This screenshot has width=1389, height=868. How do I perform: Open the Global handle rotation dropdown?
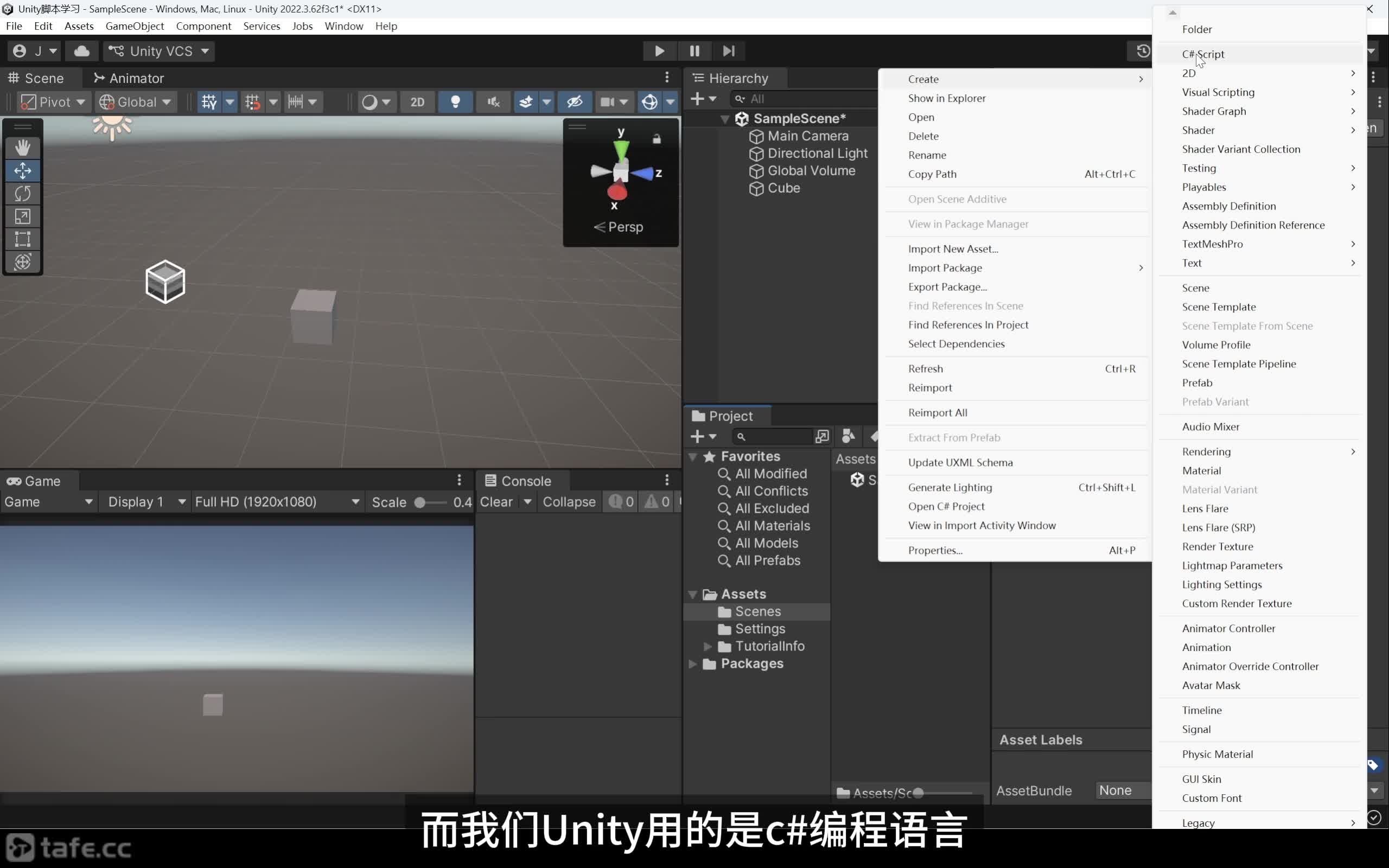point(135,102)
